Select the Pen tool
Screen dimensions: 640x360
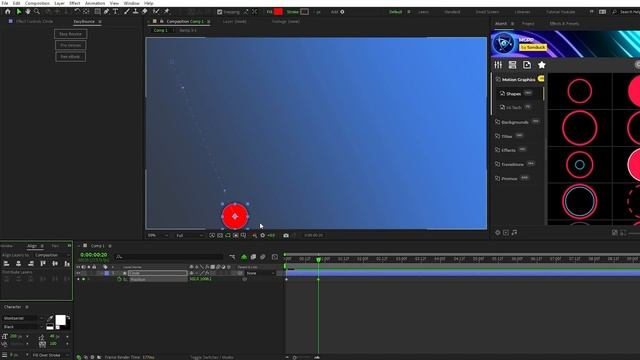click(106, 12)
